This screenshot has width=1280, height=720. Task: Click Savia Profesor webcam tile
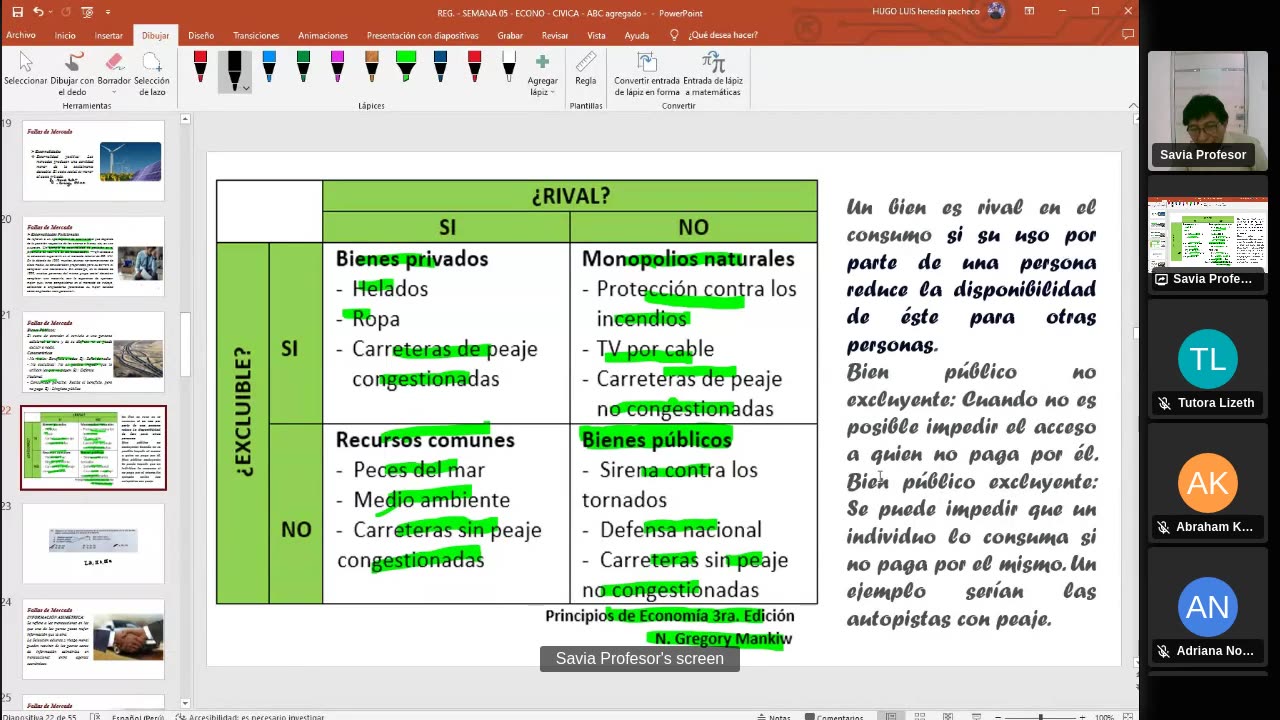[1207, 111]
